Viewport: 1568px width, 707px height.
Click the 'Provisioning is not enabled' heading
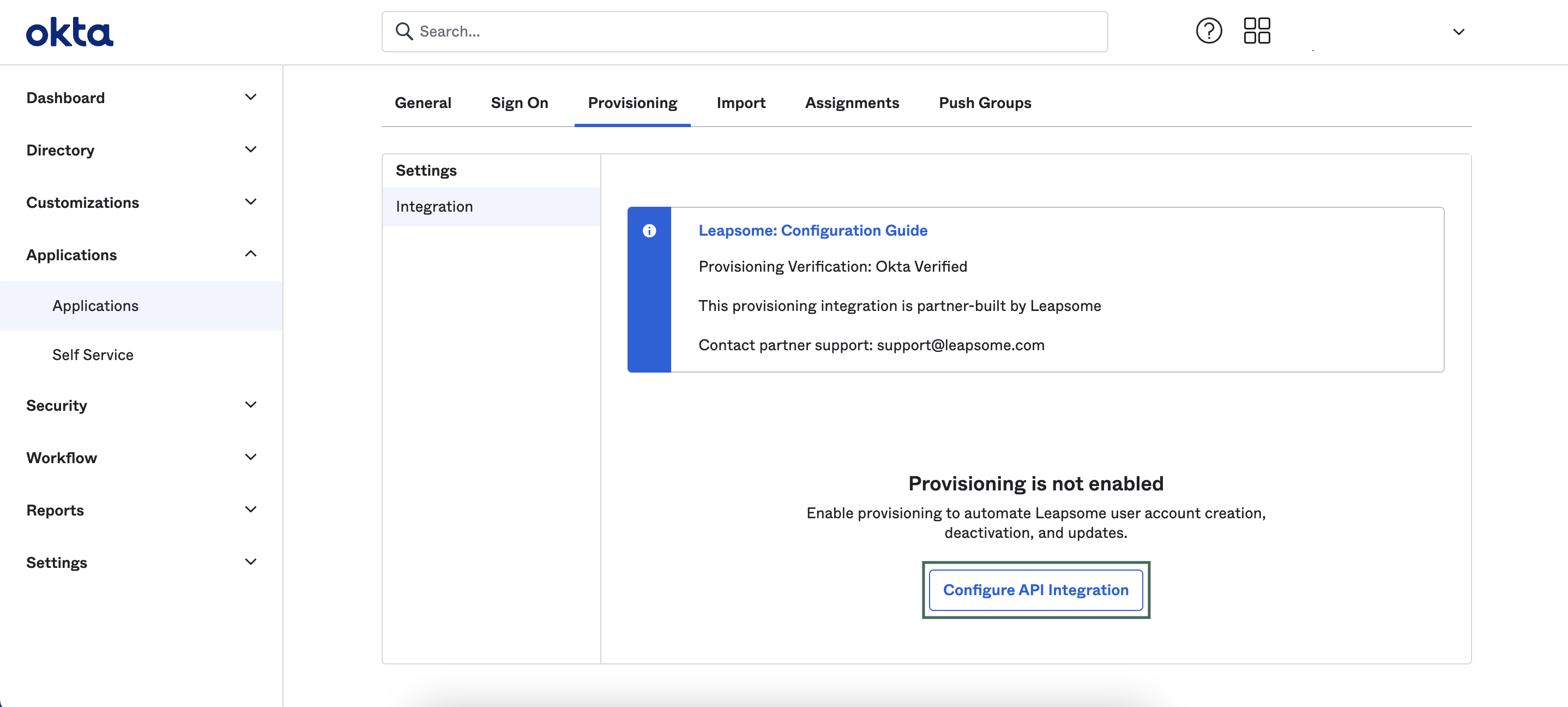click(1035, 483)
